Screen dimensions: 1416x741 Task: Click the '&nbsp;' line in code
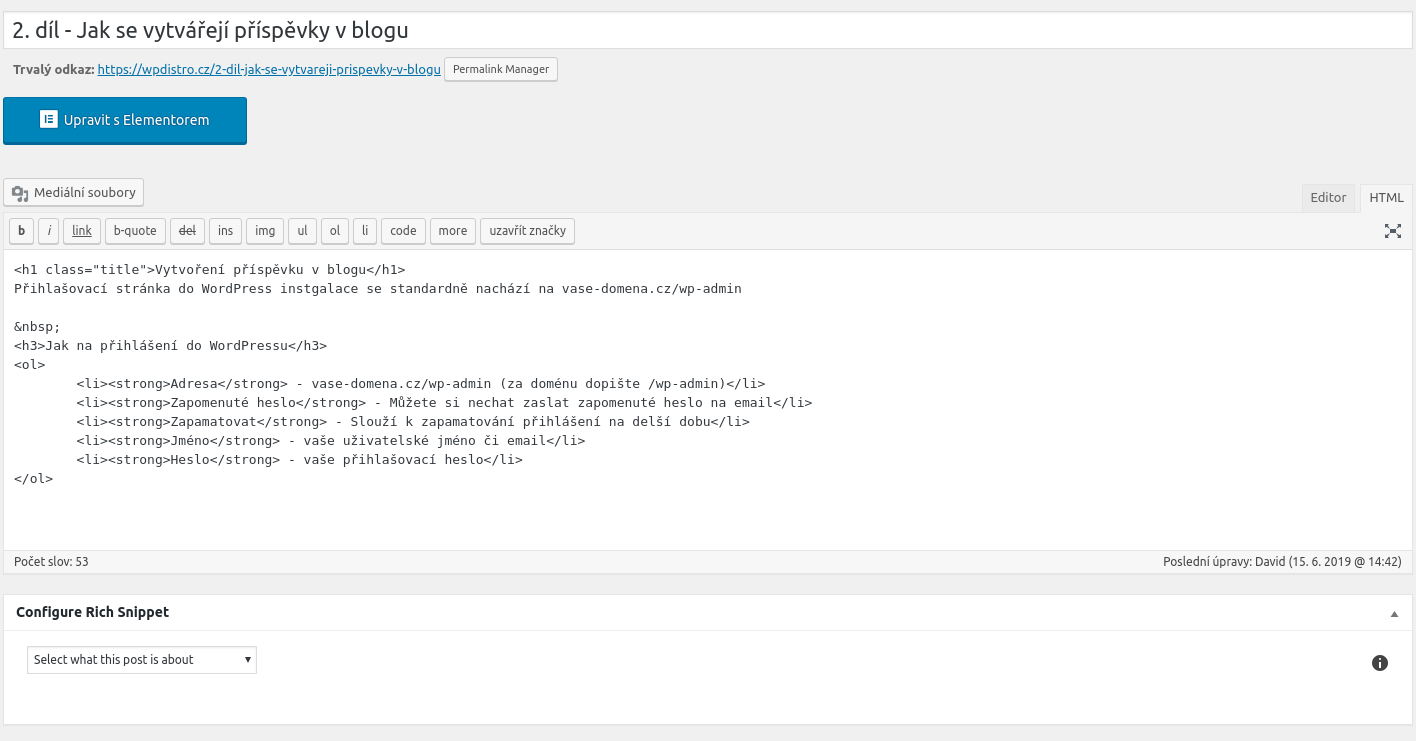click(x=37, y=327)
